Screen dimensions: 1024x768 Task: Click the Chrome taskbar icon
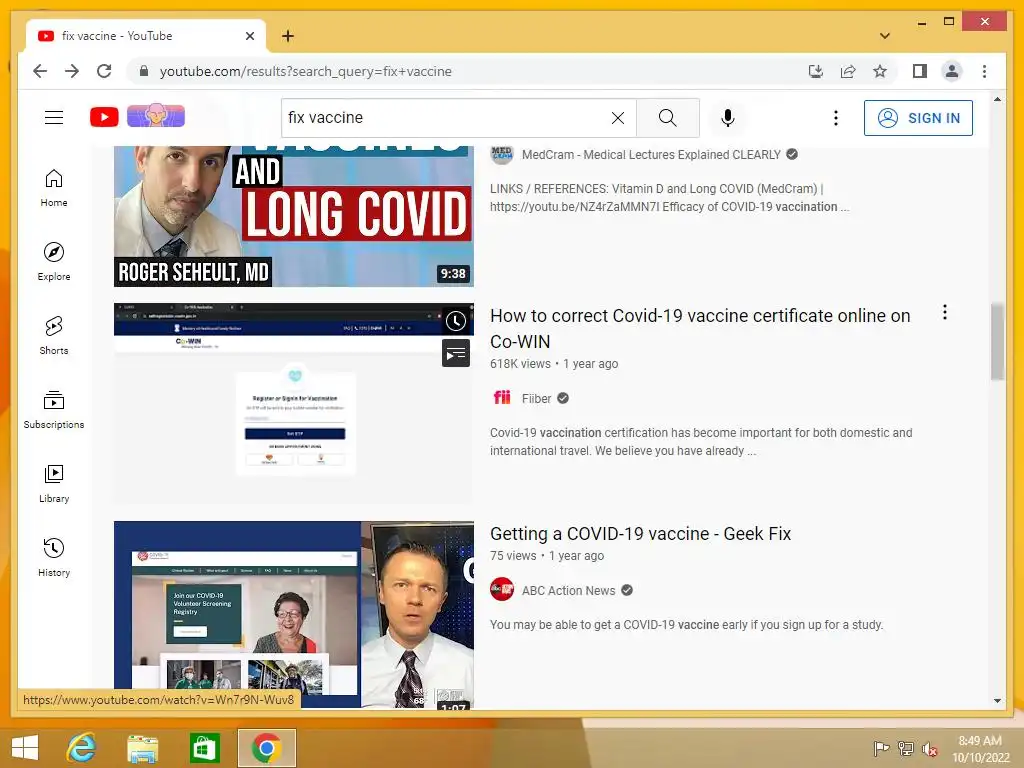pyautogui.click(x=266, y=748)
